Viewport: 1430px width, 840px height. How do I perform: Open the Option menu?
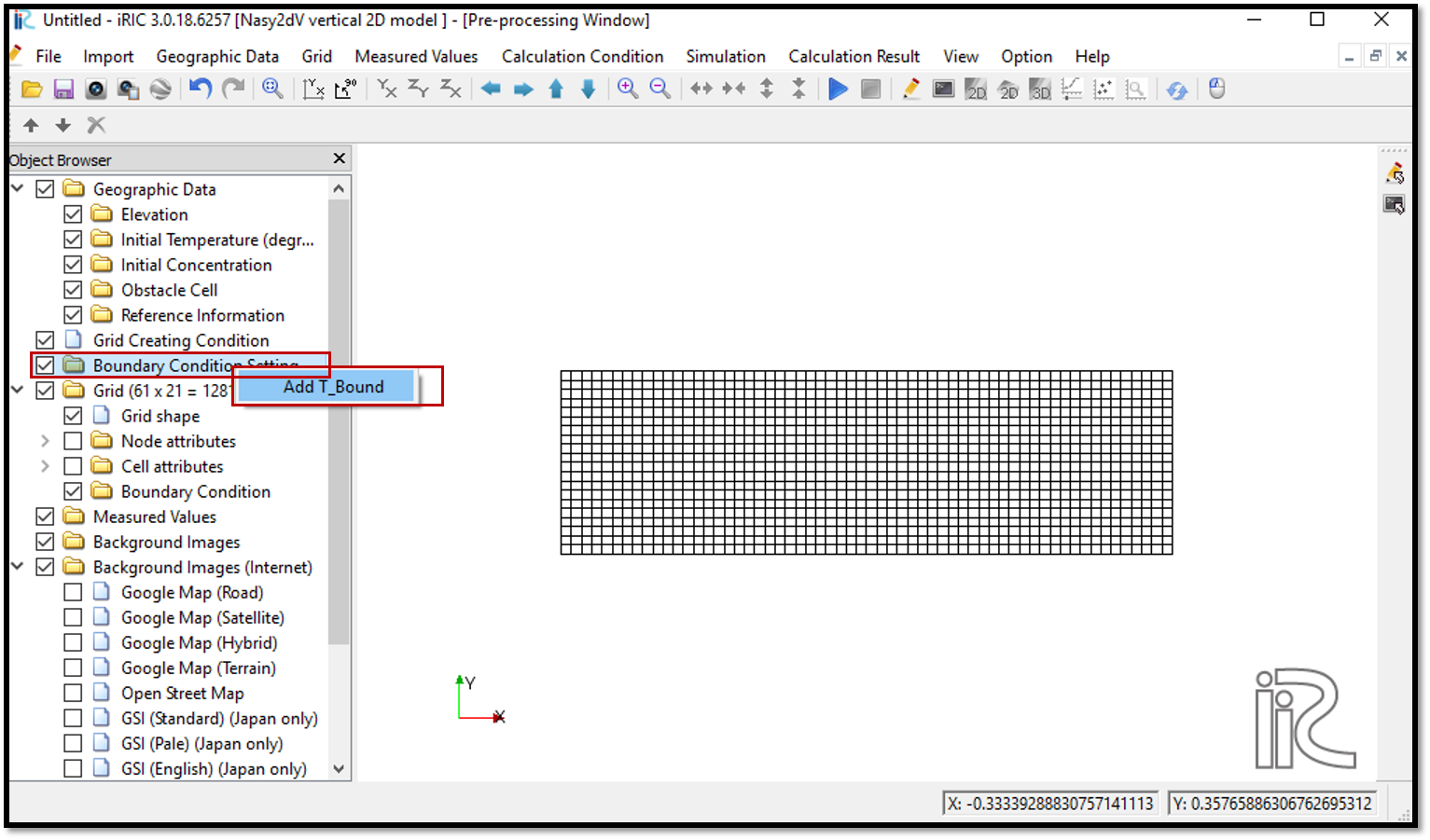(1027, 57)
